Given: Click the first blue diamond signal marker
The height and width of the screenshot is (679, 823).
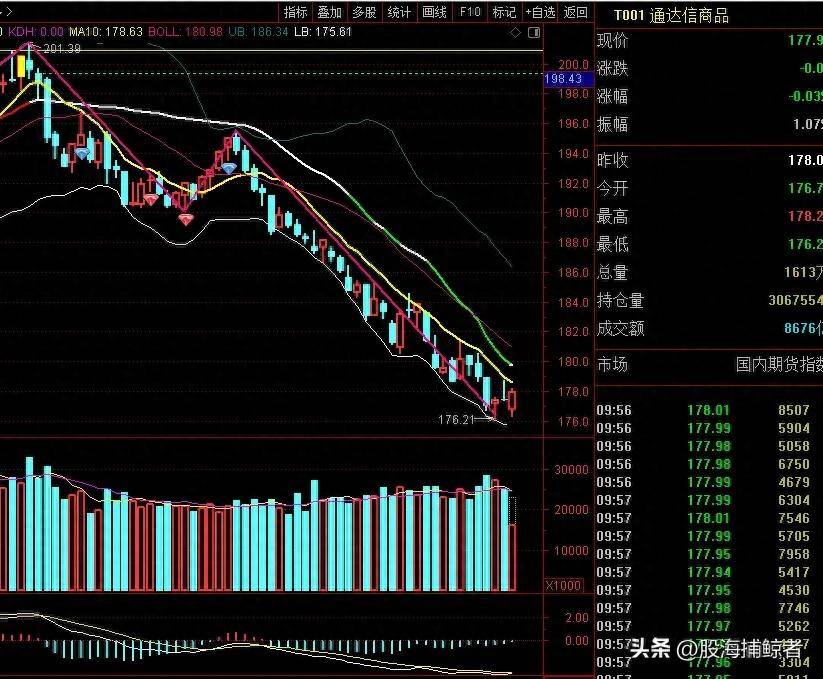Looking at the screenshot, I should coord(83,153).
